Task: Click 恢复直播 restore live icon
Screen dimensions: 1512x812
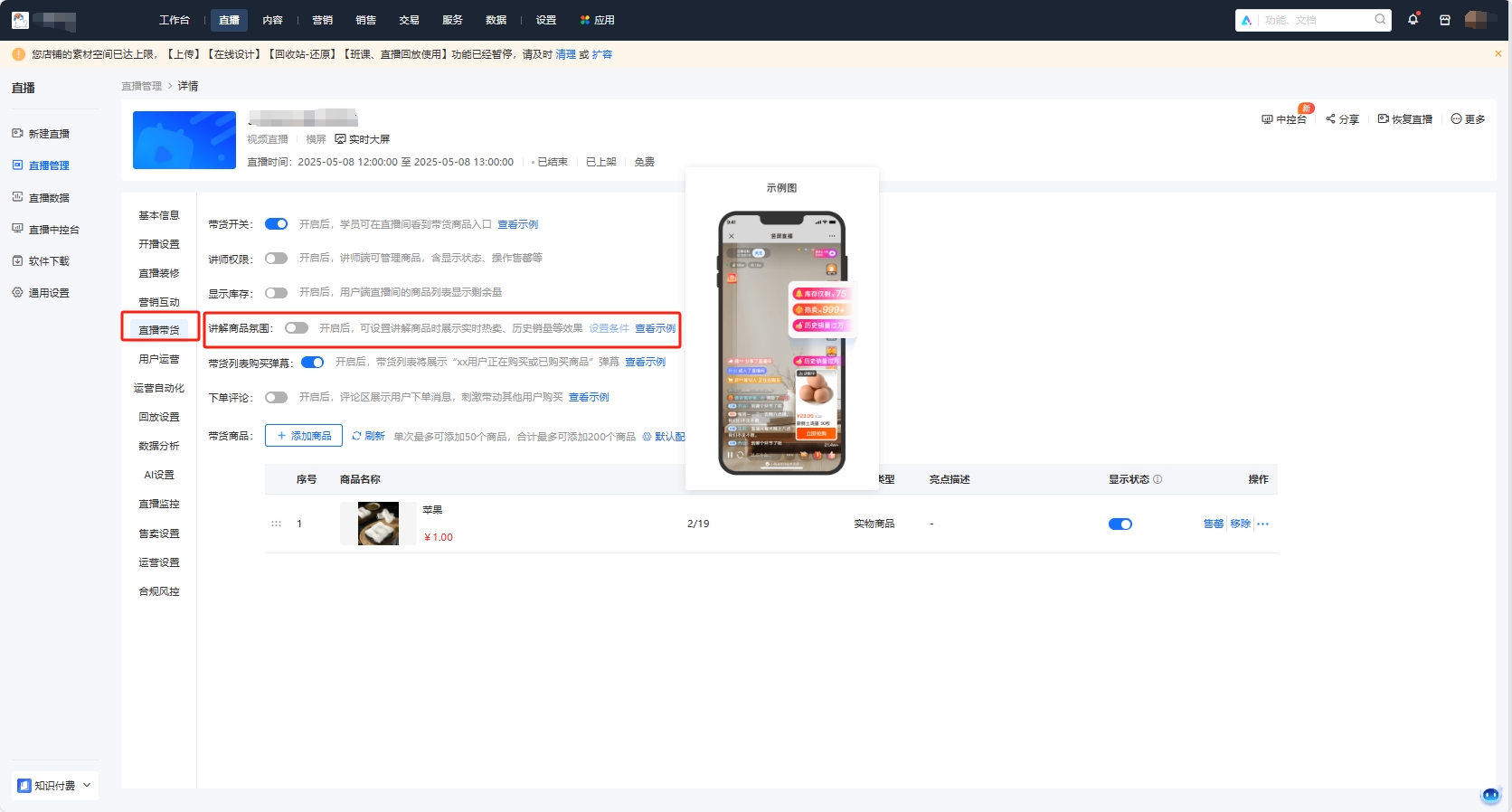Action: pyautogui.click(x=1383, y=119)
